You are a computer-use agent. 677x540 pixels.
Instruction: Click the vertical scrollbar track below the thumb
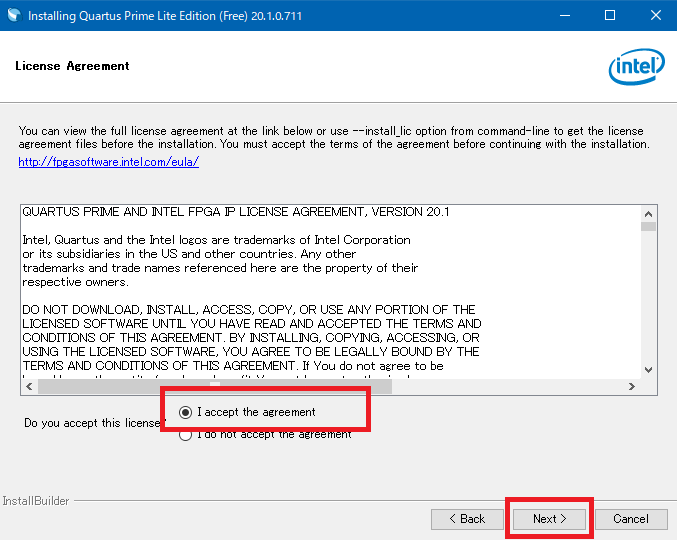click(648, 300)
